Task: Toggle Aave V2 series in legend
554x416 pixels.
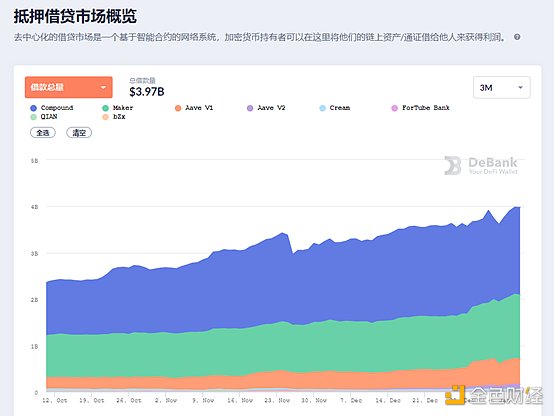Action: pyautogui.click(x=266, y=108)
